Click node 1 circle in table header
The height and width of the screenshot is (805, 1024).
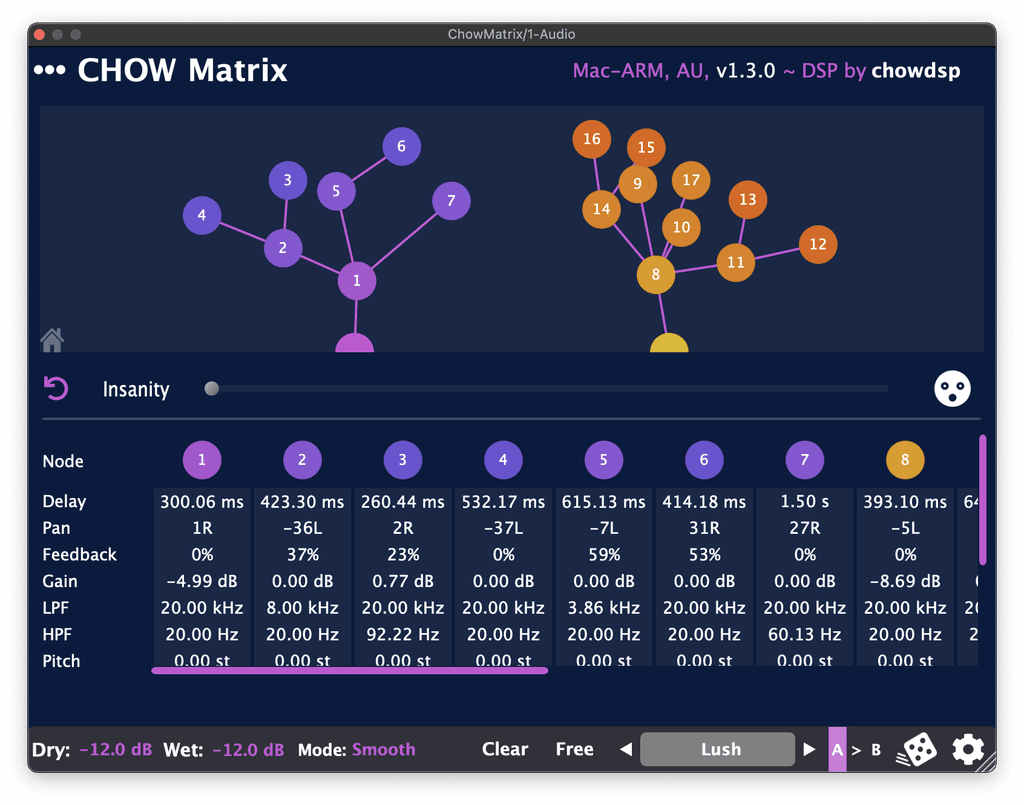(202, 460)
